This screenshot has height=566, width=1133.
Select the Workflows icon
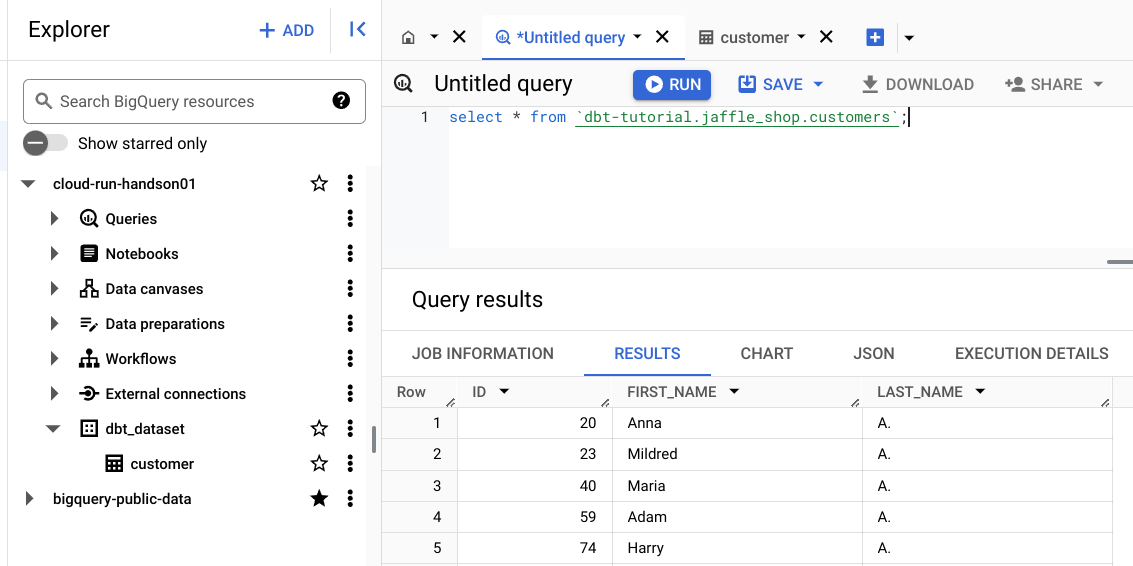89,359
